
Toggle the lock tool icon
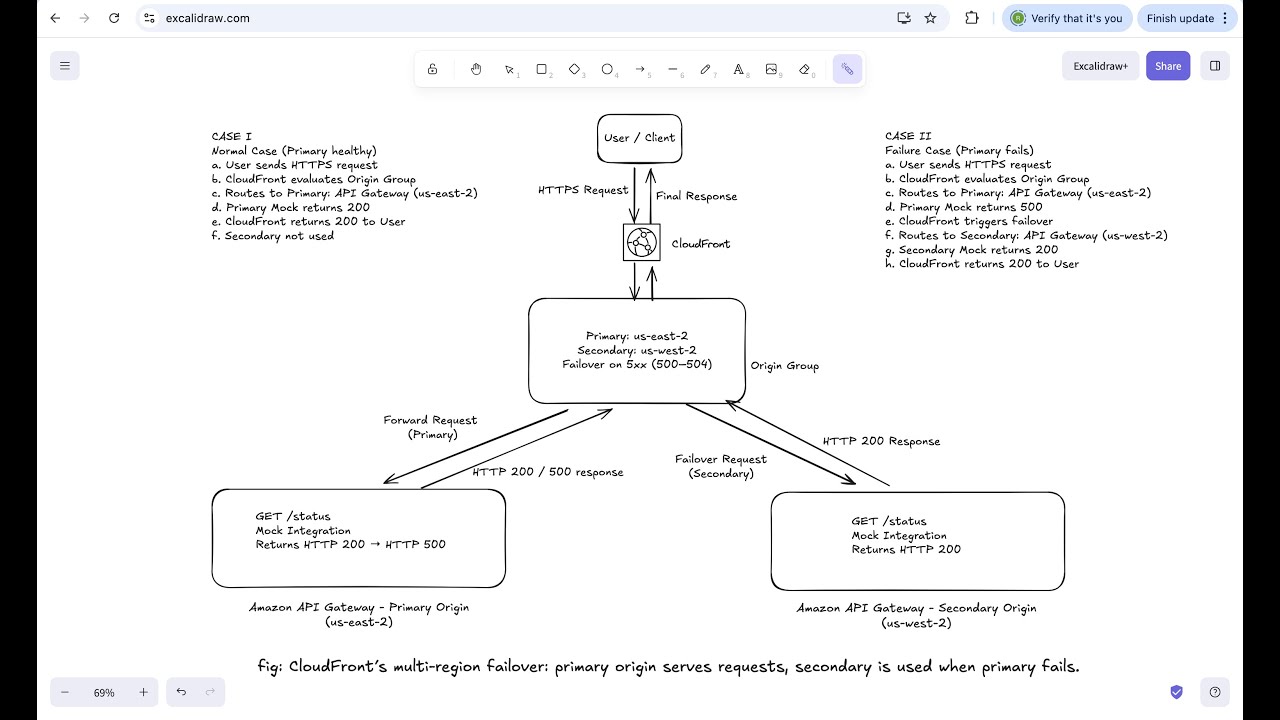point(432,69)
